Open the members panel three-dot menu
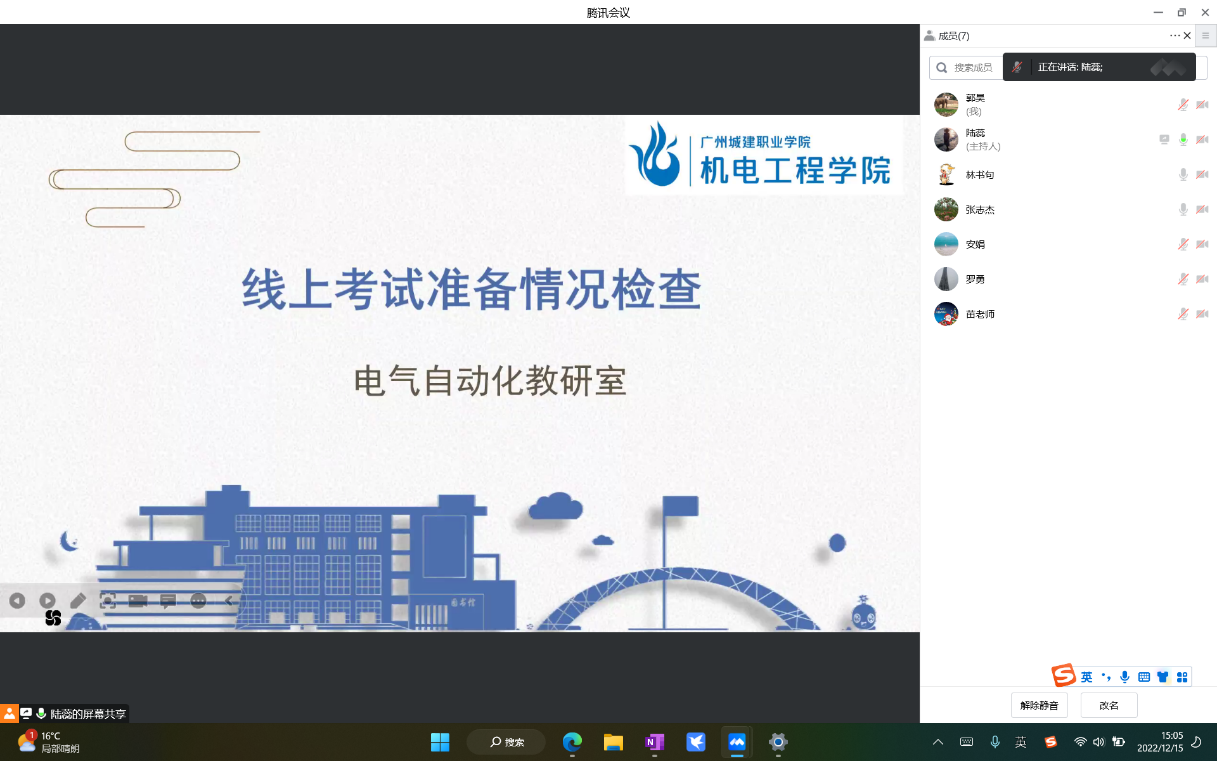The image size is (1217, 761). click(1174, 36)
